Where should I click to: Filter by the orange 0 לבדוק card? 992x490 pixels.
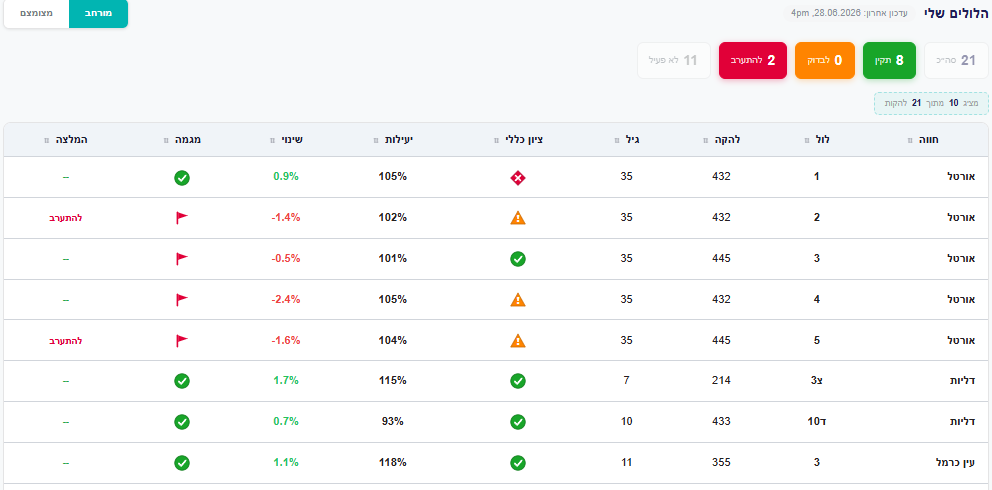[824, 61]
